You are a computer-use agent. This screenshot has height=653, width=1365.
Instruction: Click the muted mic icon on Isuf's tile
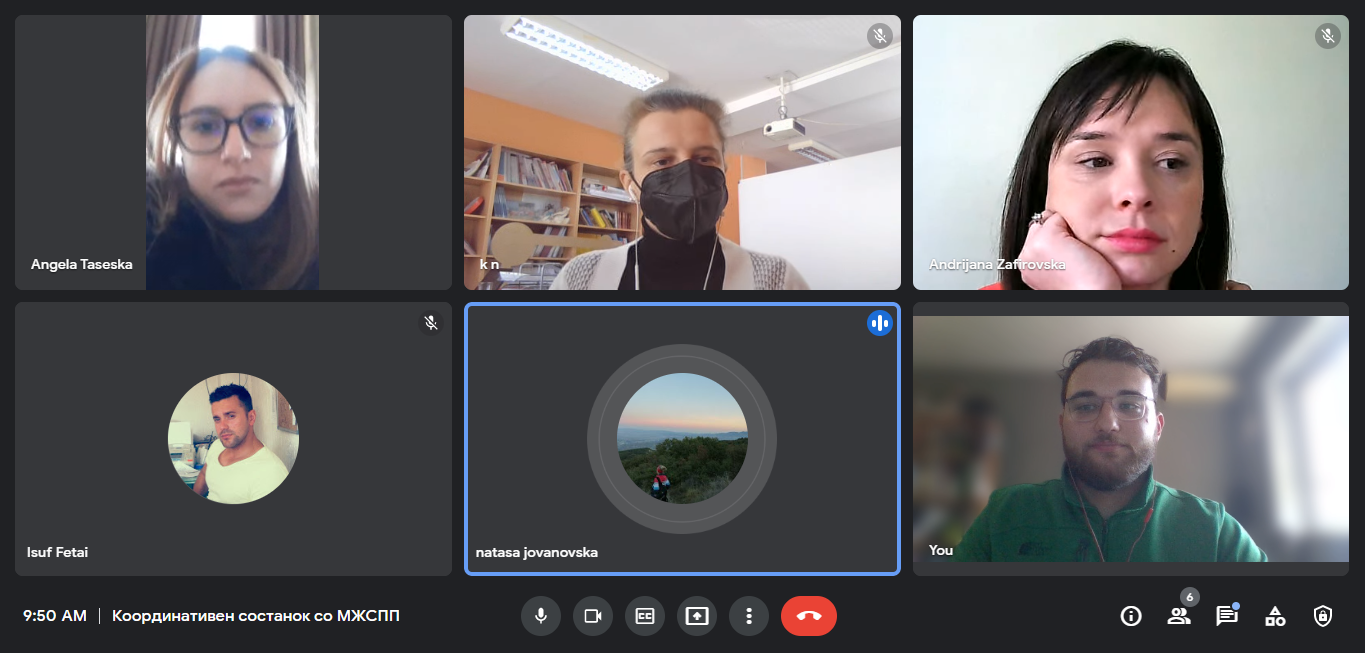[431, 323]
